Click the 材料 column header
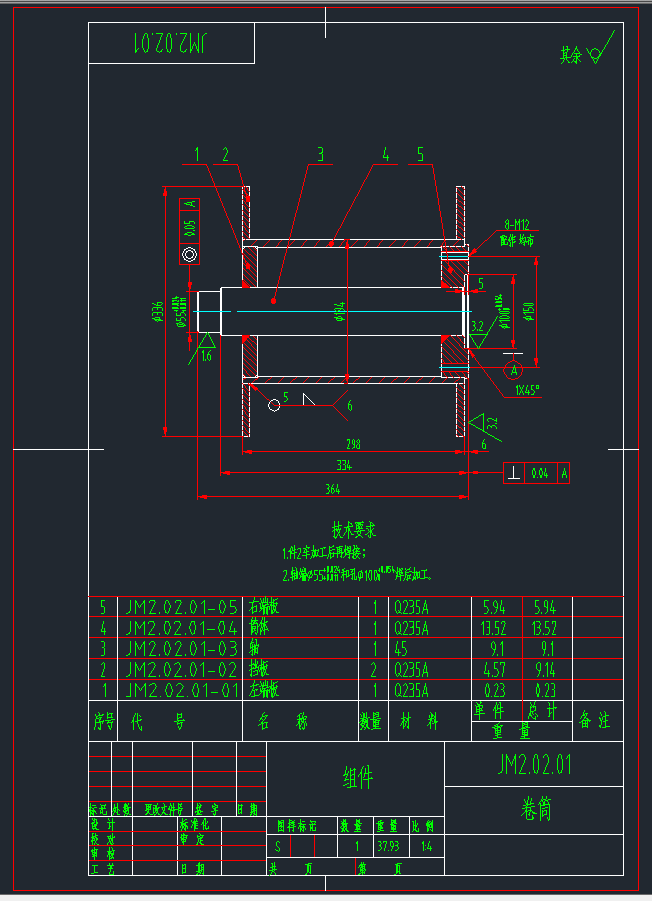The width and height of the screenshot is (652, 901). [x=419, y=721]
